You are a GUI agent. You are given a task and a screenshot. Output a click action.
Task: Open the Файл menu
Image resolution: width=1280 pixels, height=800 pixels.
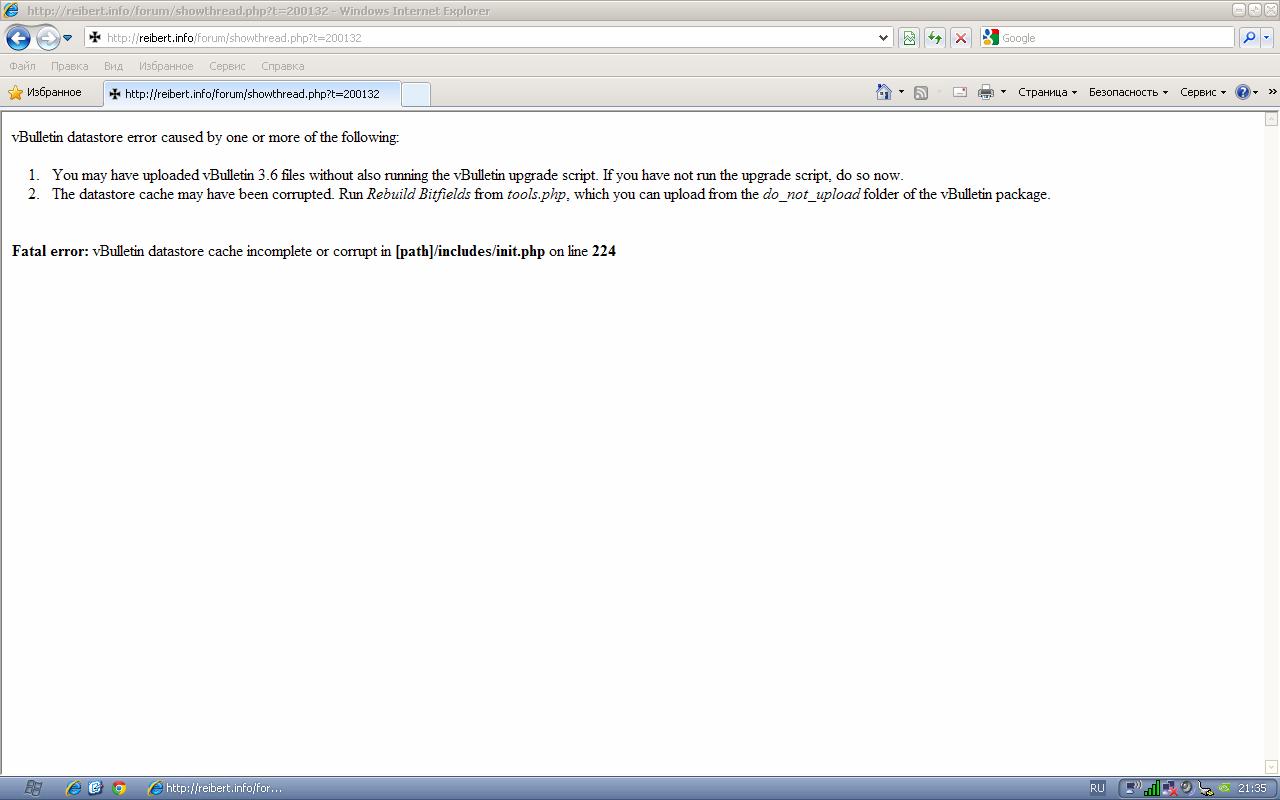point(22,66)
